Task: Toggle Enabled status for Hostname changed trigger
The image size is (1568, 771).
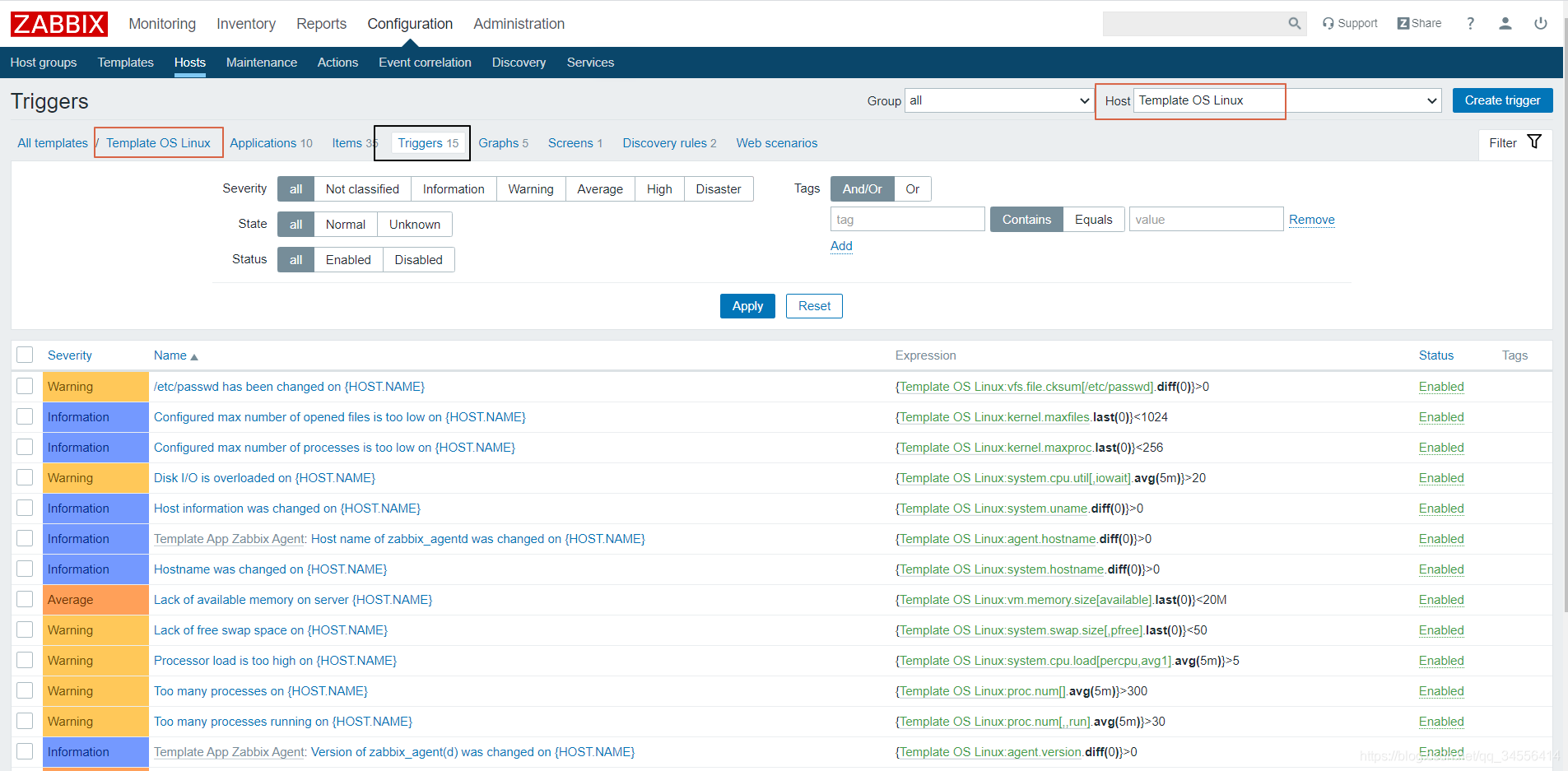Action: point(1441,569)
